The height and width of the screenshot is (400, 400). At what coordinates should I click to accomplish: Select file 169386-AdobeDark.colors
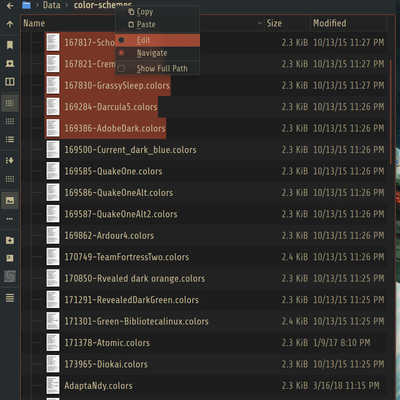115,128
